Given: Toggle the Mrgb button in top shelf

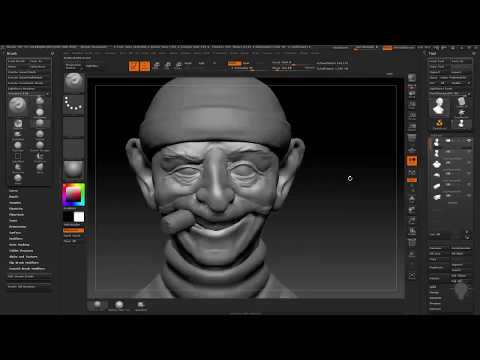Looking at the screenshot, I should (188, 63).
